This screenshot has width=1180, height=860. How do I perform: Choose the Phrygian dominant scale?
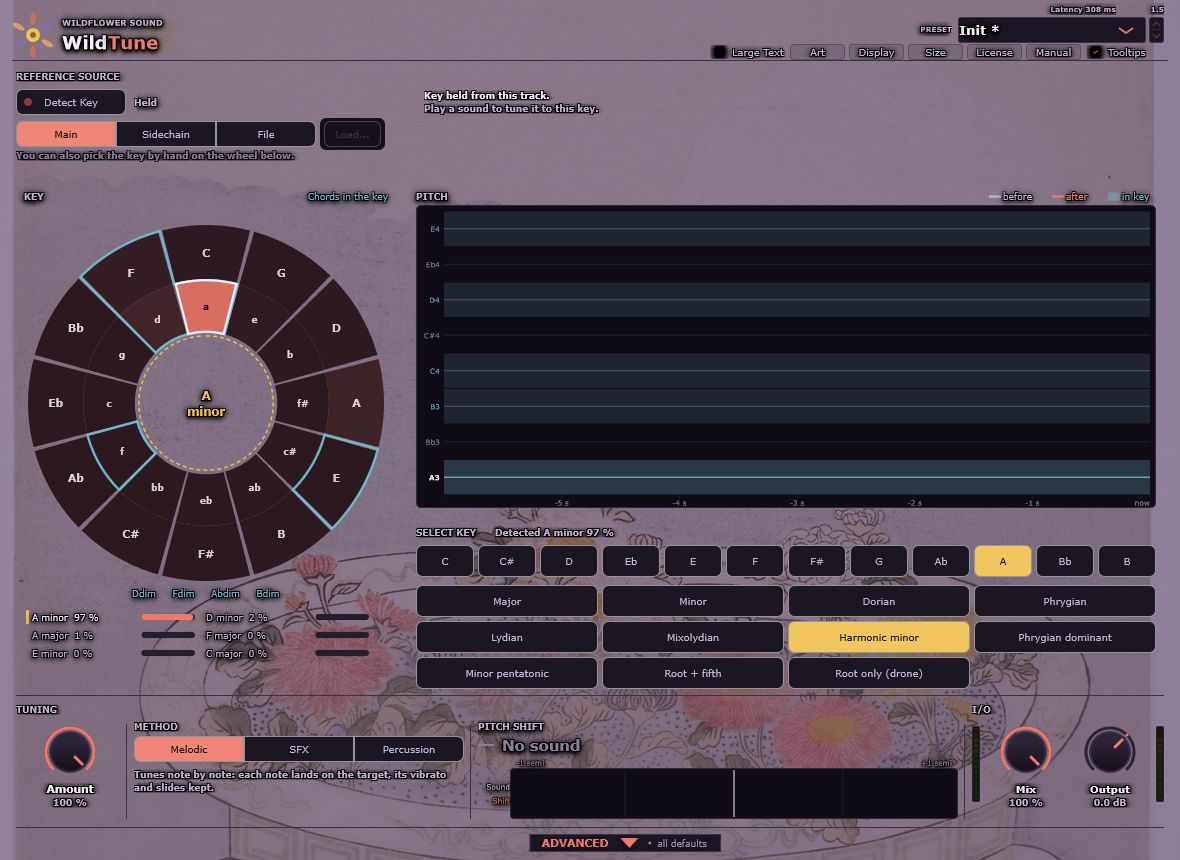(1065, 637)
